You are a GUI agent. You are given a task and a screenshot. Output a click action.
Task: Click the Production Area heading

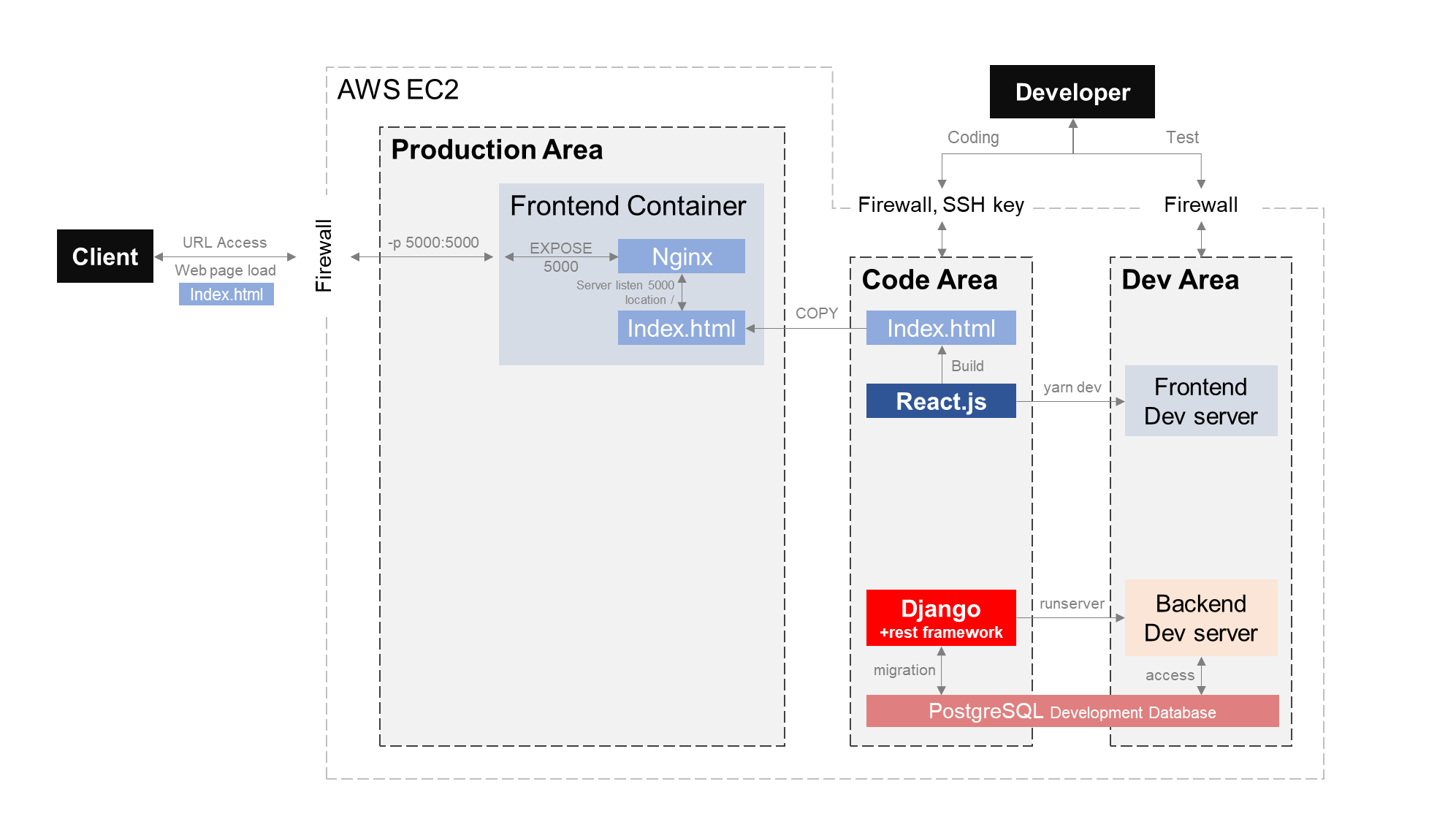coord(497,150)
